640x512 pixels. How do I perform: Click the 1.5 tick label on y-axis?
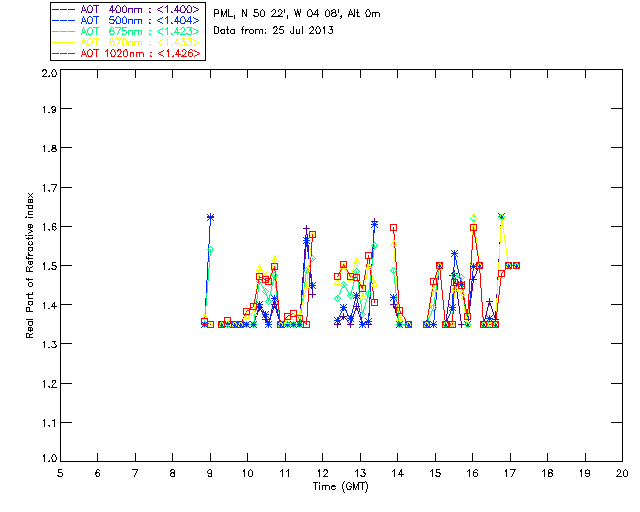coord(49,266)
